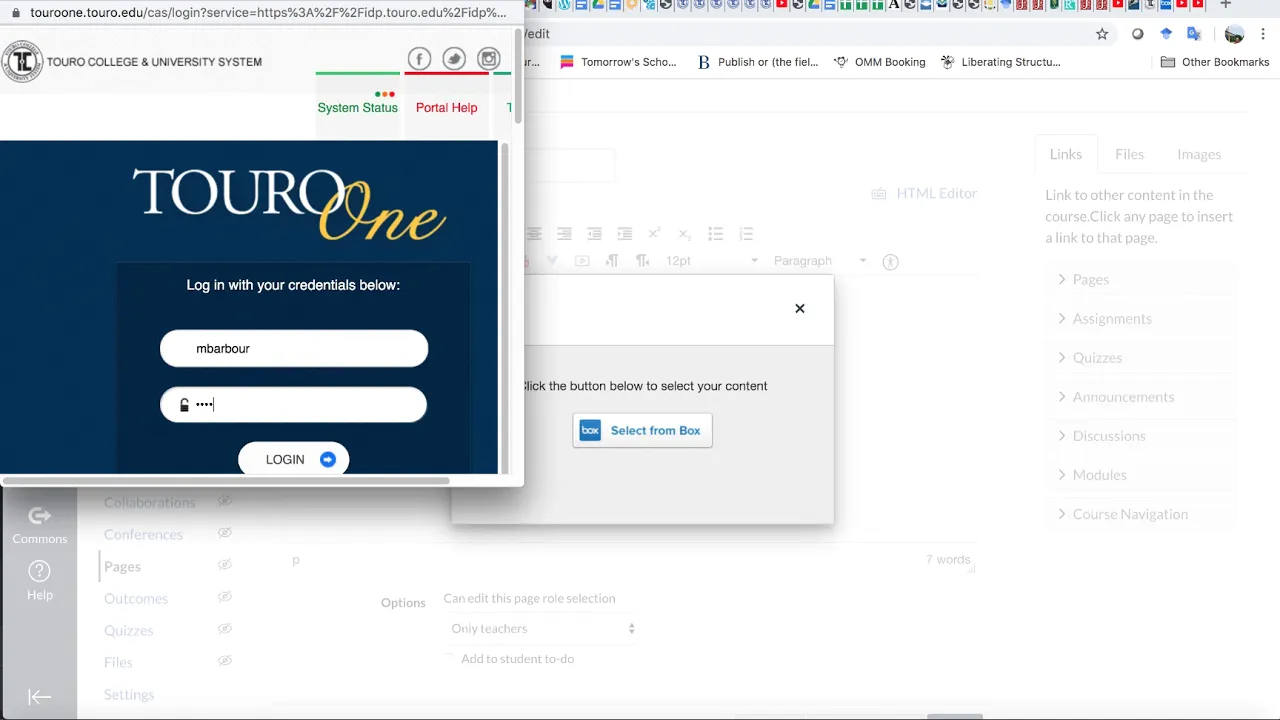Click the left-to-right paragraph direction icon
Image resolution: width=1280 pixels, height=720 pixels.
pos(612,261)
